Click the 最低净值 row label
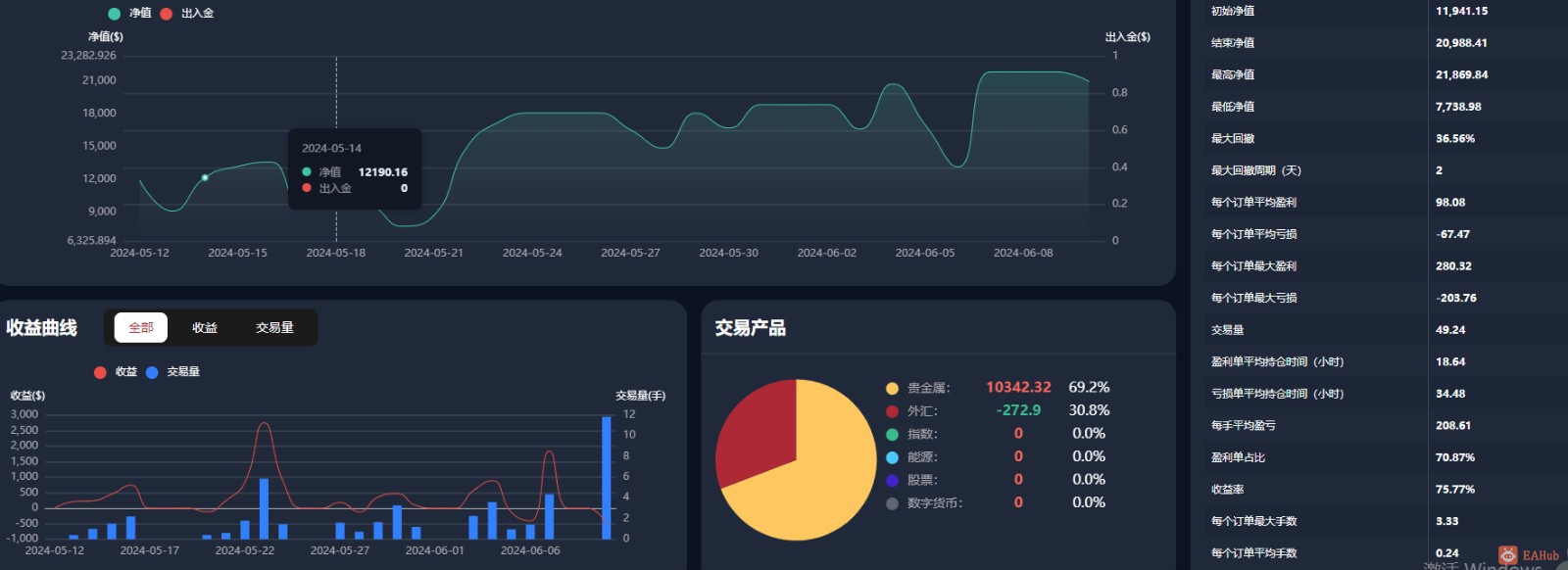Image resolution: width=1568 pixels, height=570 pixels. [x=1232, y=107]
